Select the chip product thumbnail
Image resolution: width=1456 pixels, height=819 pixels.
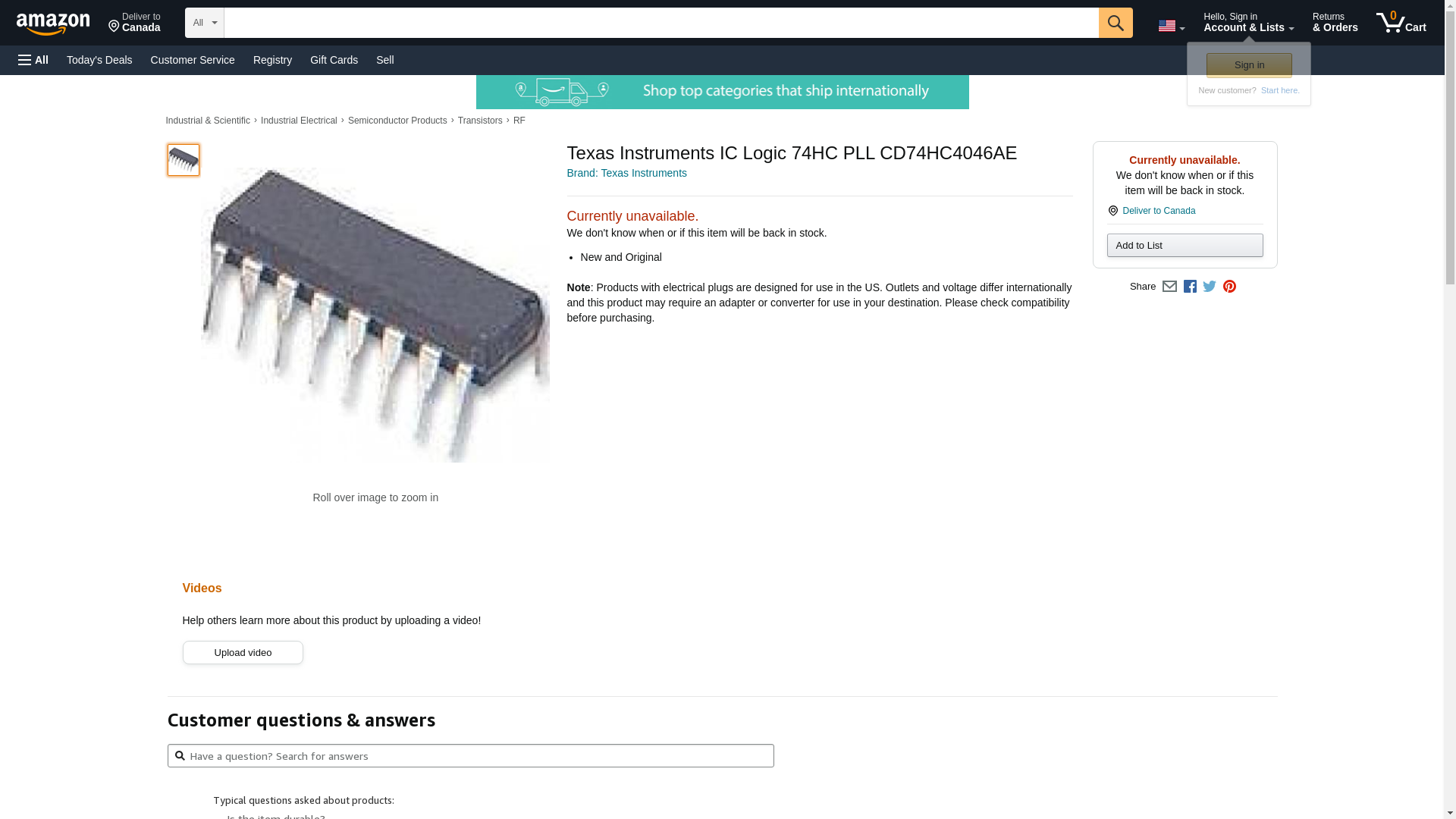(x=184, y=160)
